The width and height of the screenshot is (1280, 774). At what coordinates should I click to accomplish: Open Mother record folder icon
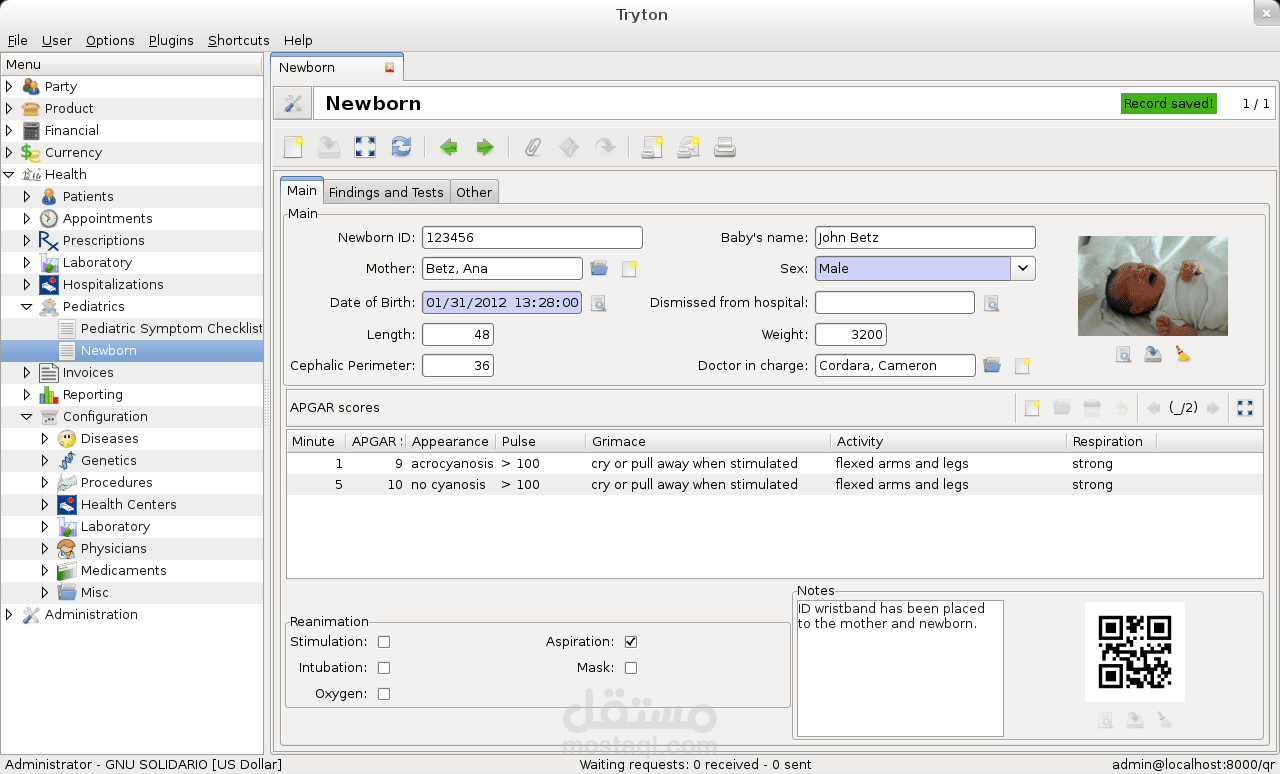[599, 268]
